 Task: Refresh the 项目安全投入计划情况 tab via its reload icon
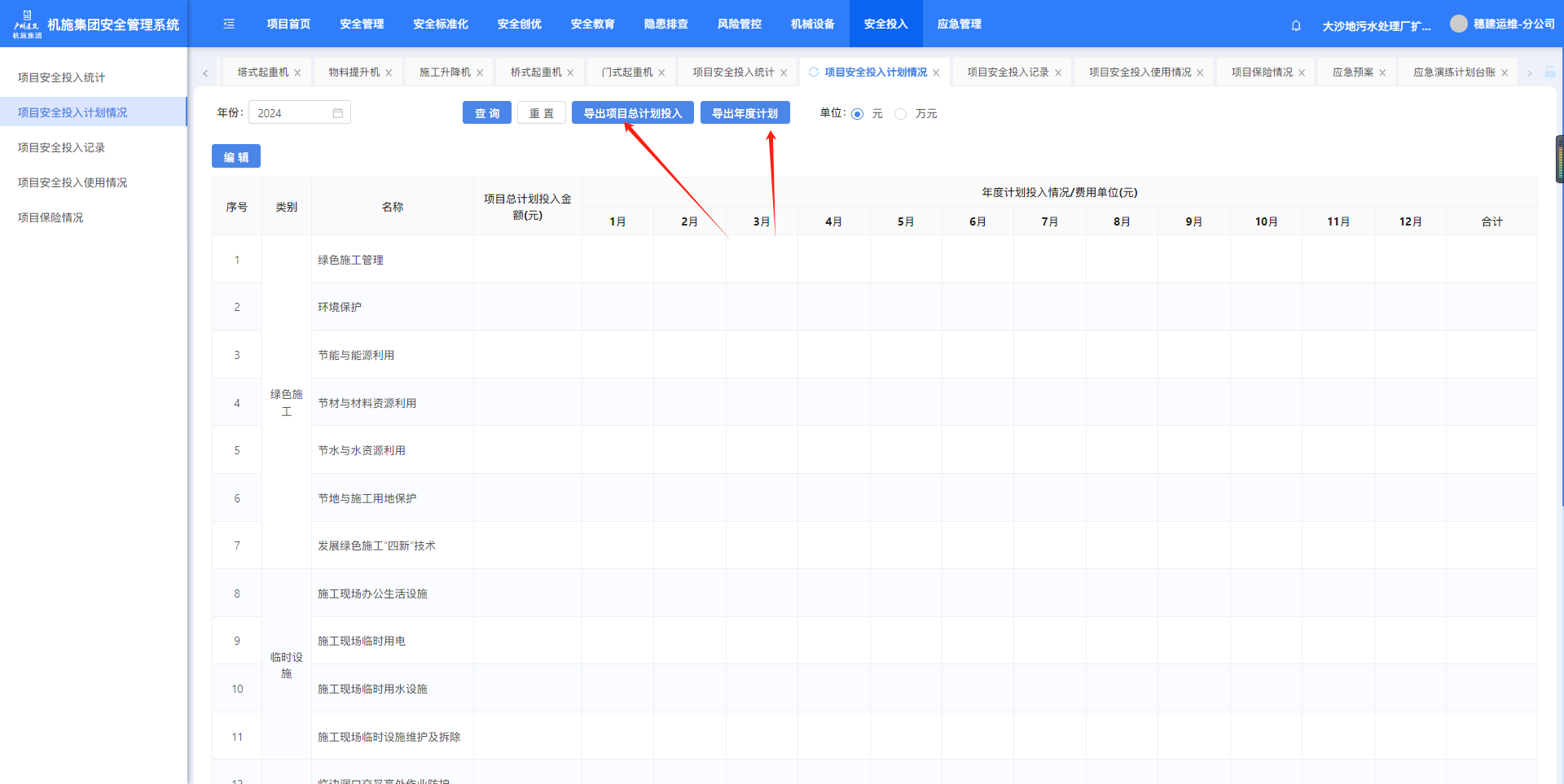(x=814, y=72)
